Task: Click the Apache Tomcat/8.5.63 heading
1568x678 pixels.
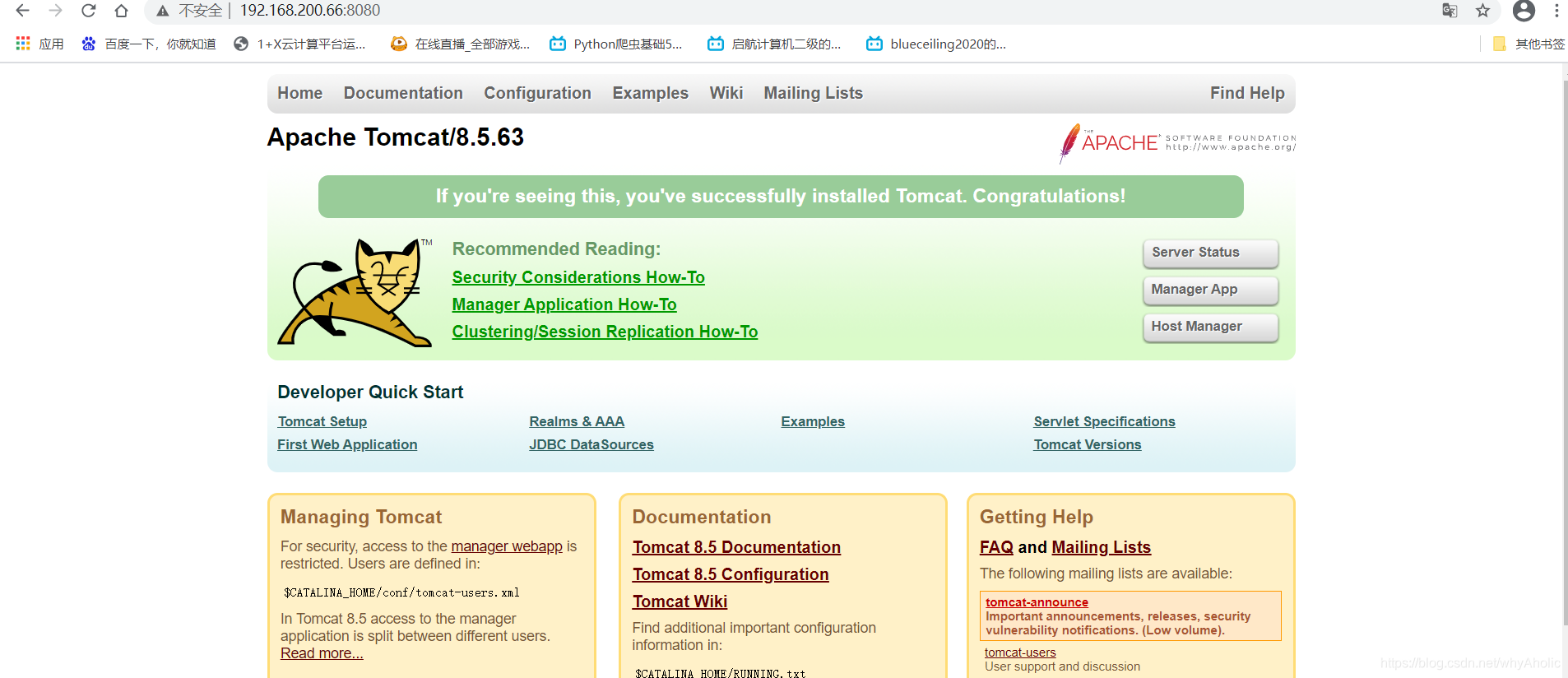Action: click(x=396, y=137)
